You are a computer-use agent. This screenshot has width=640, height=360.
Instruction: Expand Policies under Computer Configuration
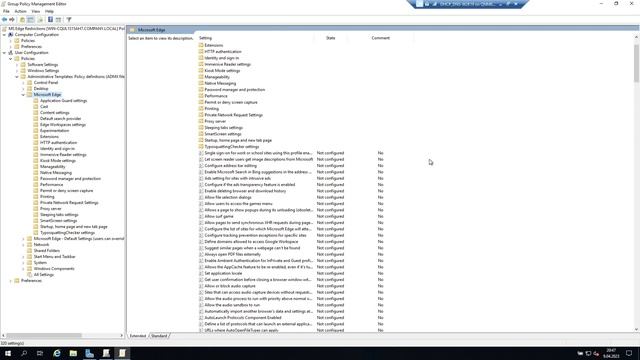pos(11,41)
